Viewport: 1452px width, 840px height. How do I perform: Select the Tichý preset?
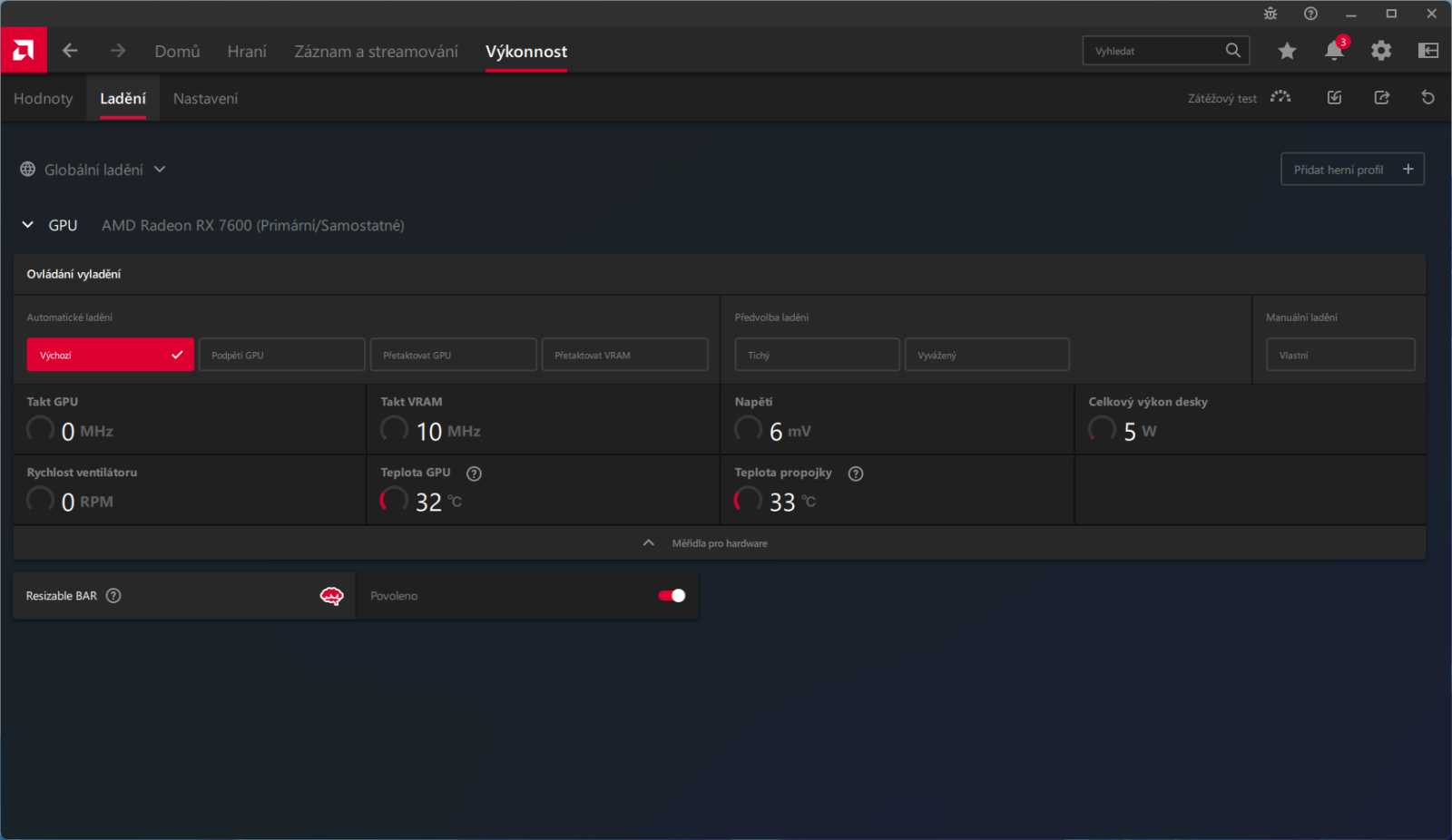(817, 355)
